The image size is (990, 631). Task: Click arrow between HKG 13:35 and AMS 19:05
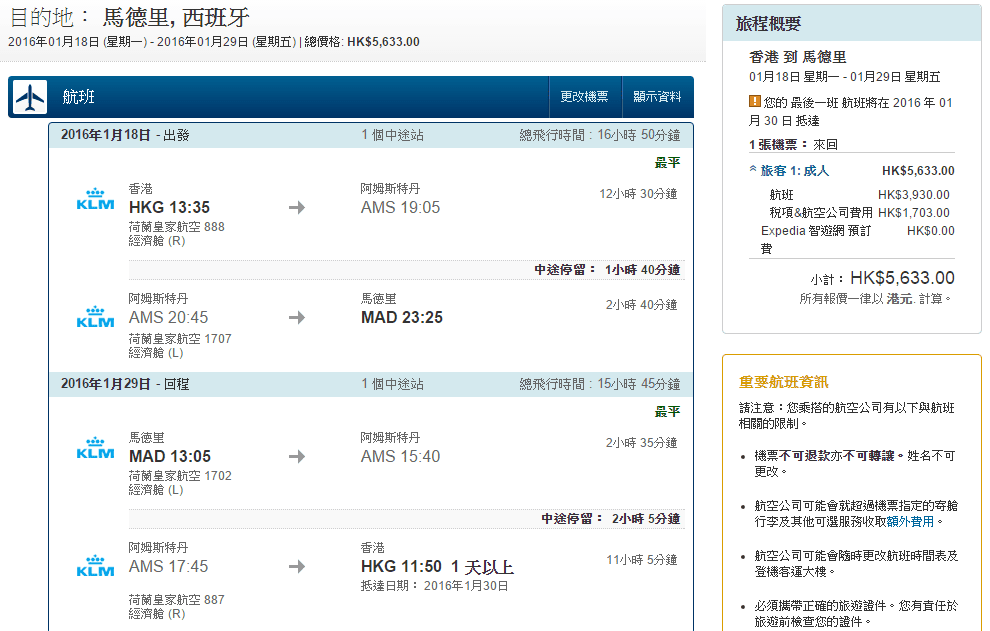pyautogui.click(x=297, y=208)
